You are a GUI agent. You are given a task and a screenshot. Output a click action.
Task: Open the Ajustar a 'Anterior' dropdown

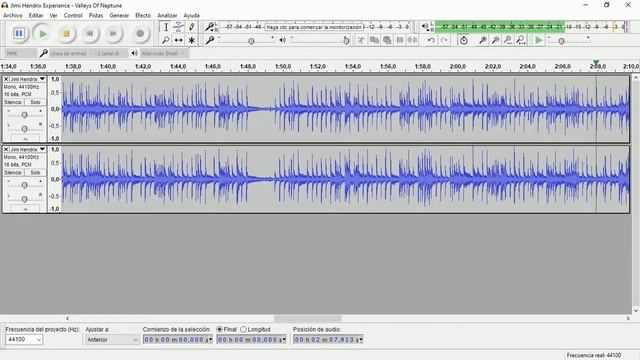coord(112,339)
